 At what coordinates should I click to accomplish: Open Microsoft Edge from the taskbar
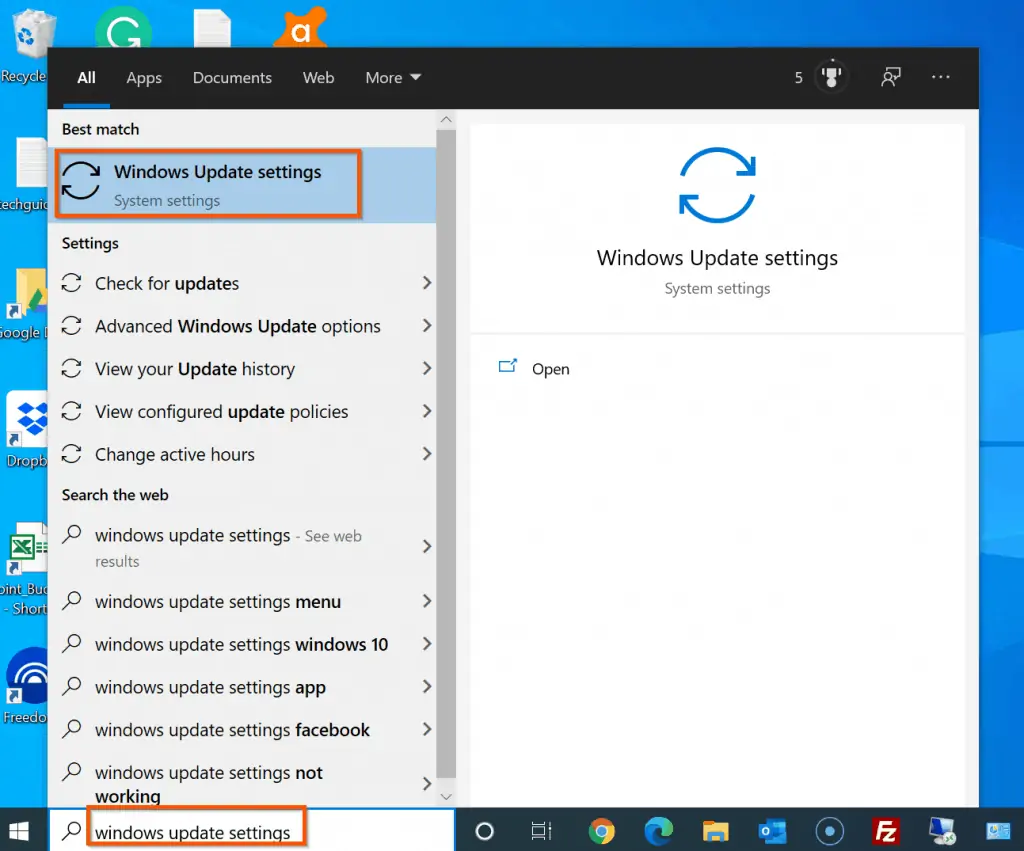tap(658, 830)
